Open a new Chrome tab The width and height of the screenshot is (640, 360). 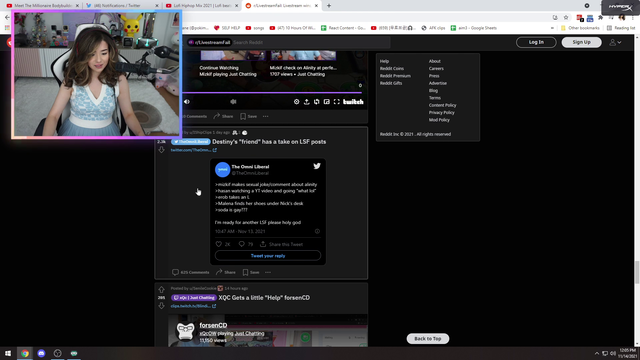pos(329,6)
